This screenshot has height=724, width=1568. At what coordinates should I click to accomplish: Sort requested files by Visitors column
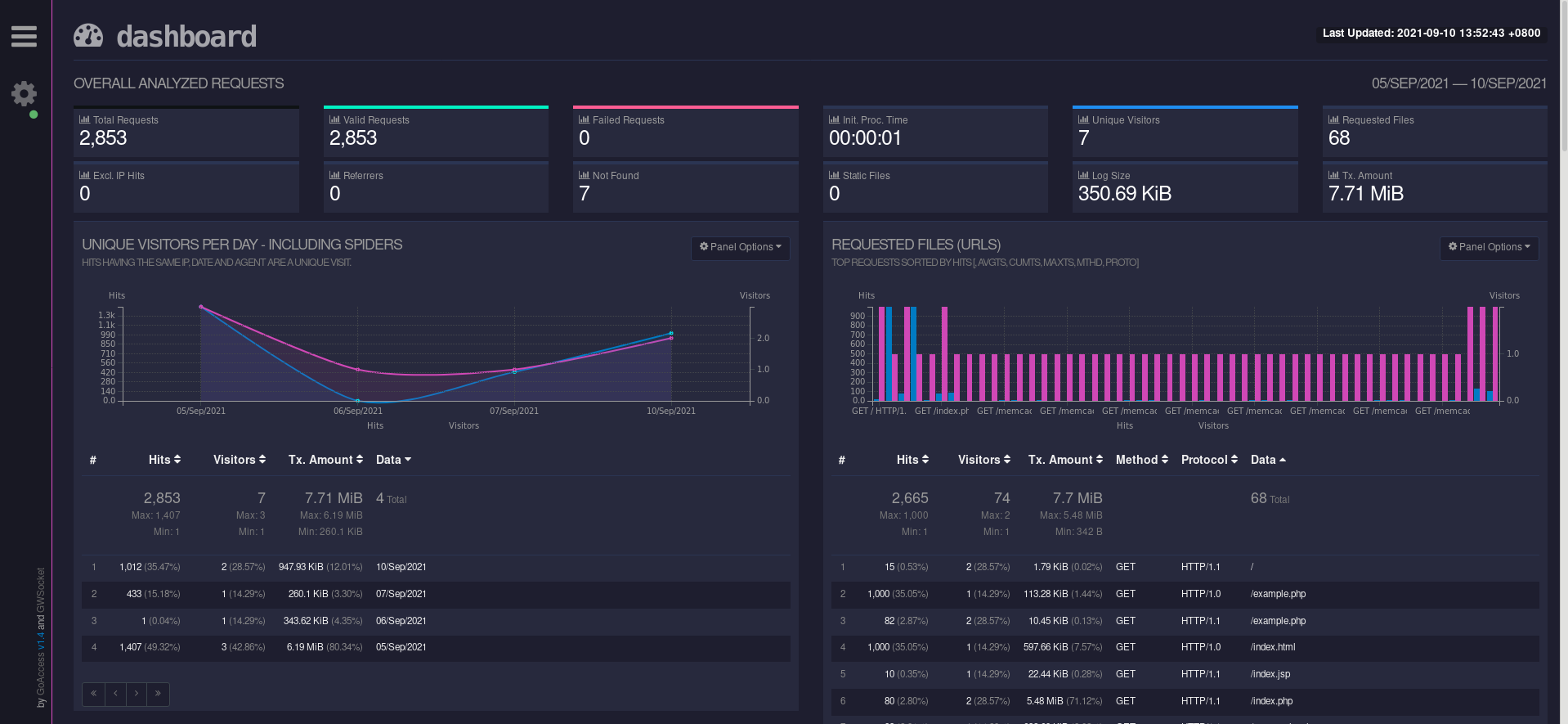click(984, 460)
